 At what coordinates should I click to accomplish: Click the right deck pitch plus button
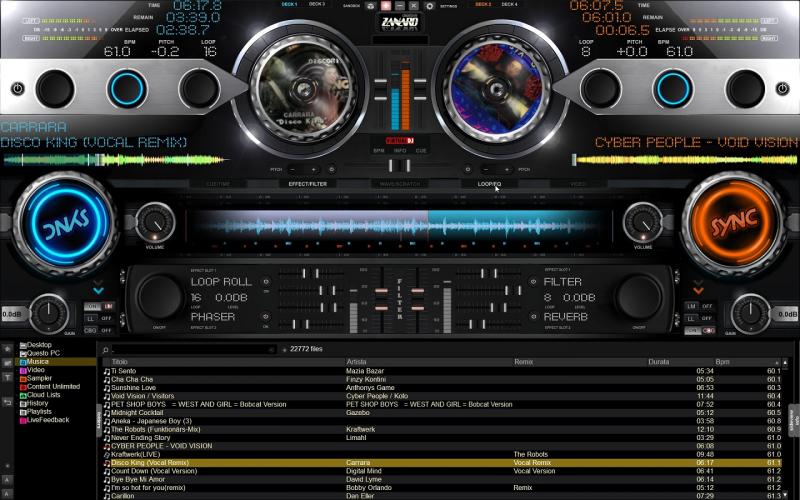click(507, 169)
